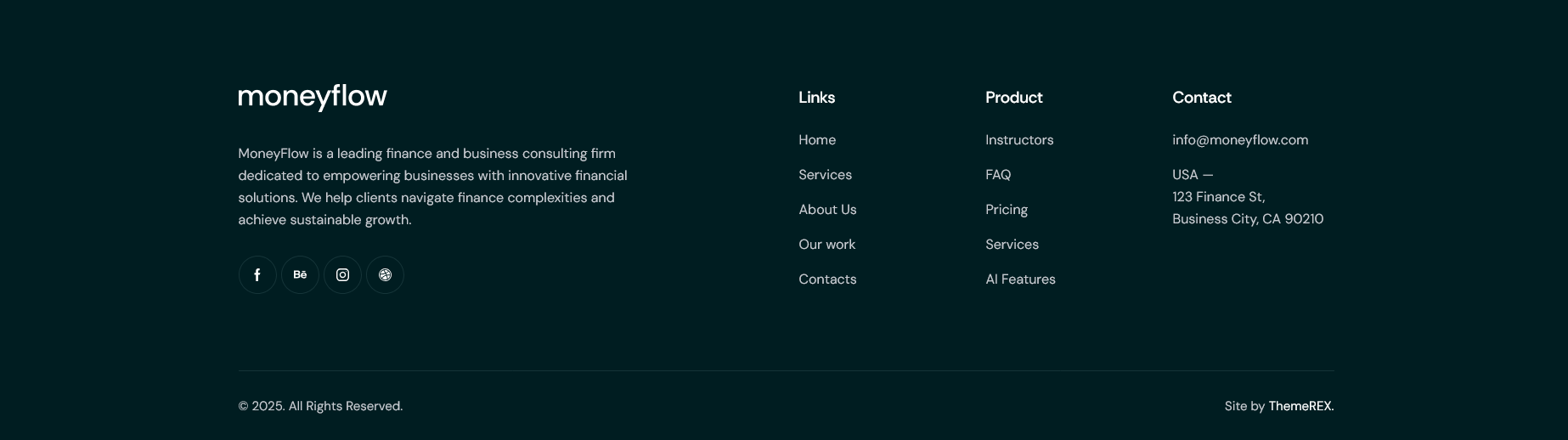Viewport: 1568px width, 440px height.
Task: Visit the About Us link
Action: (827, 210)
